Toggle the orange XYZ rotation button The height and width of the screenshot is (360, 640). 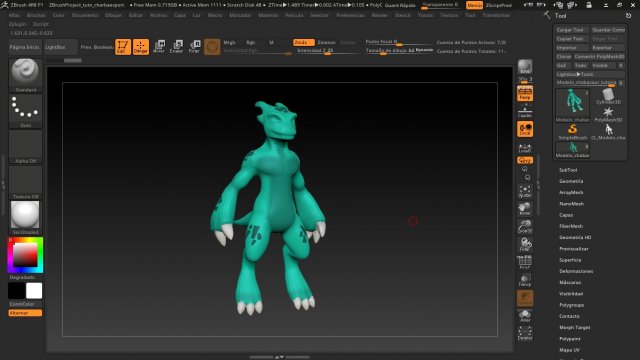525,160
